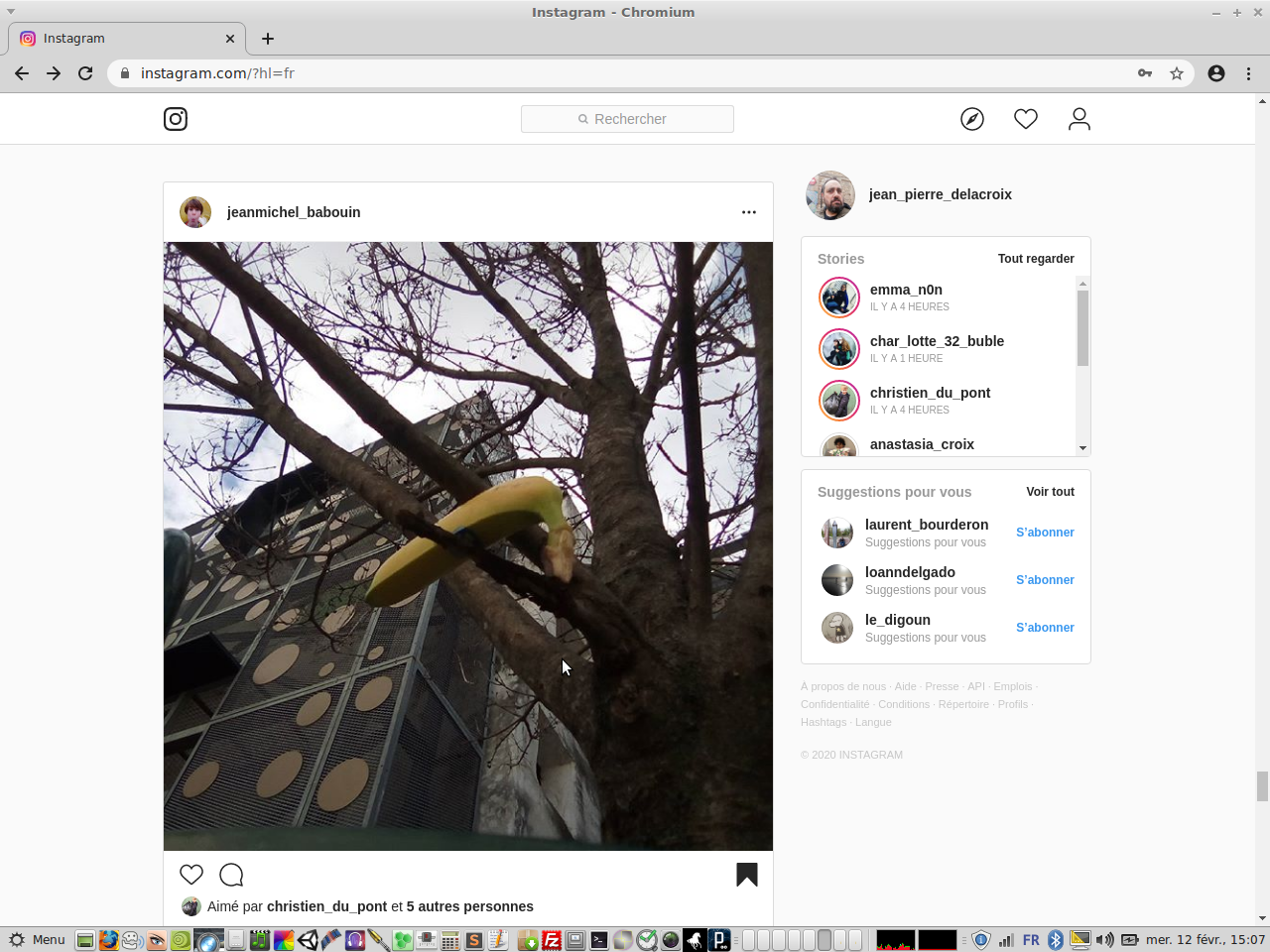Open the comment bubble under the post
The width and height of the screenshot is (1270, 952).
(231, 875)
